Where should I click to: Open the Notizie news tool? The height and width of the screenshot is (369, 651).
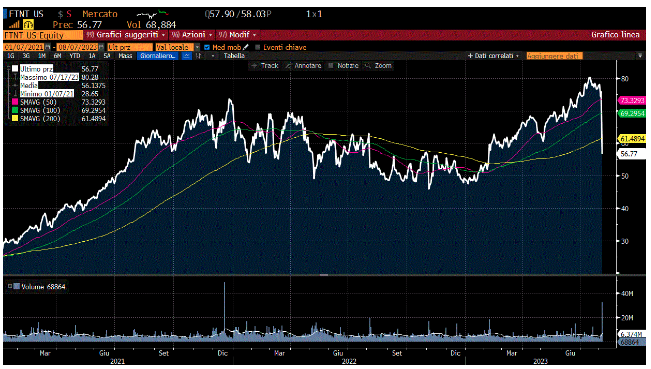tap(343, 66)
